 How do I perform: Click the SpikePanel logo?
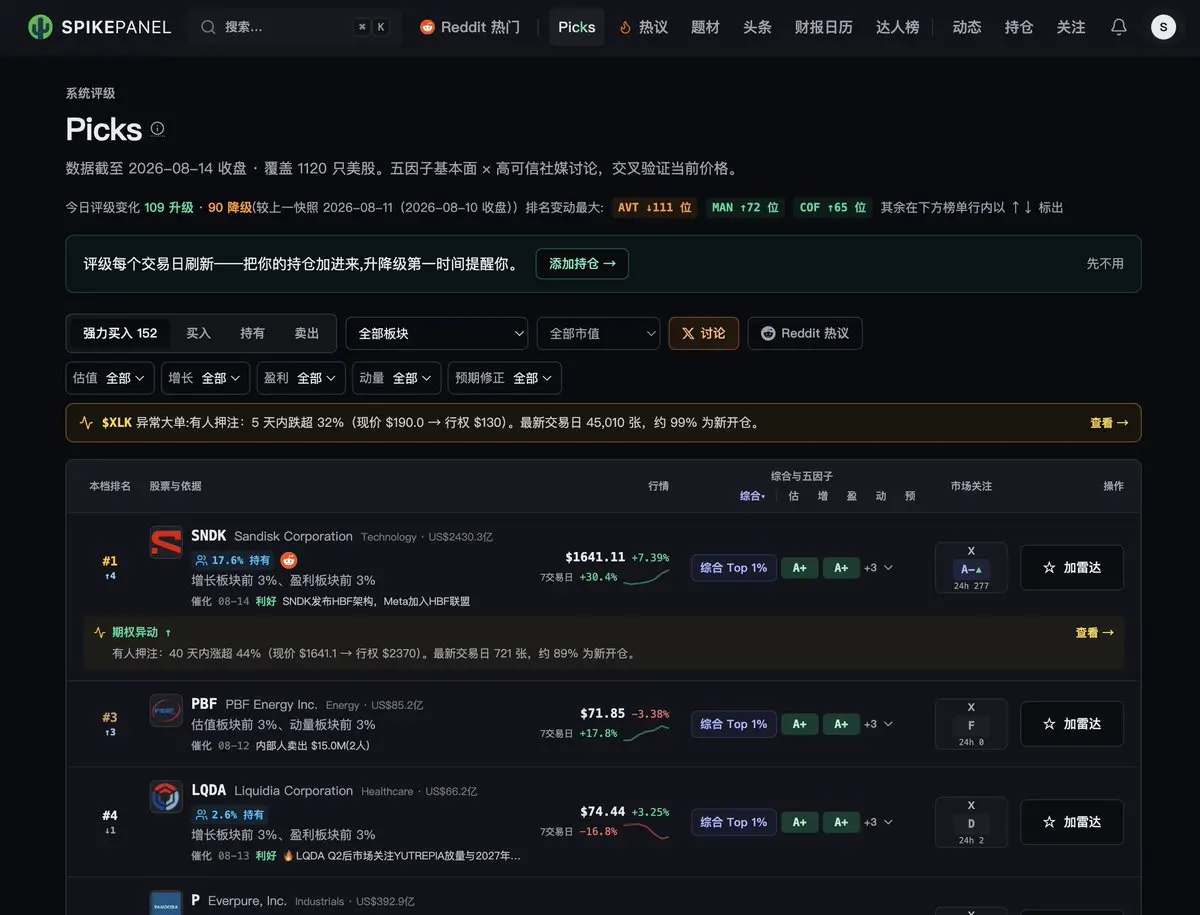coord(99,27)
